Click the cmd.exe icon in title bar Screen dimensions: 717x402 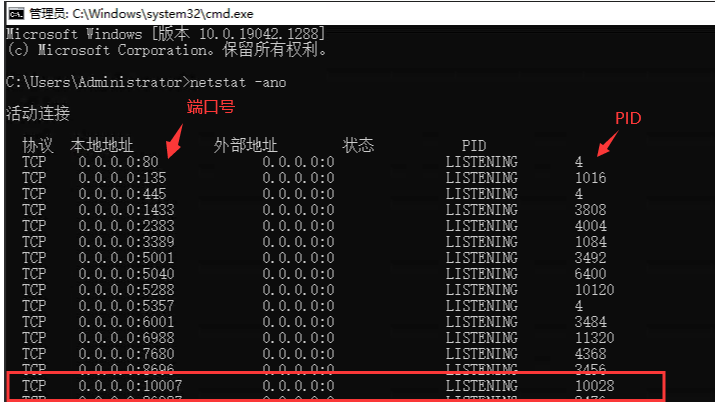(16, 14)
